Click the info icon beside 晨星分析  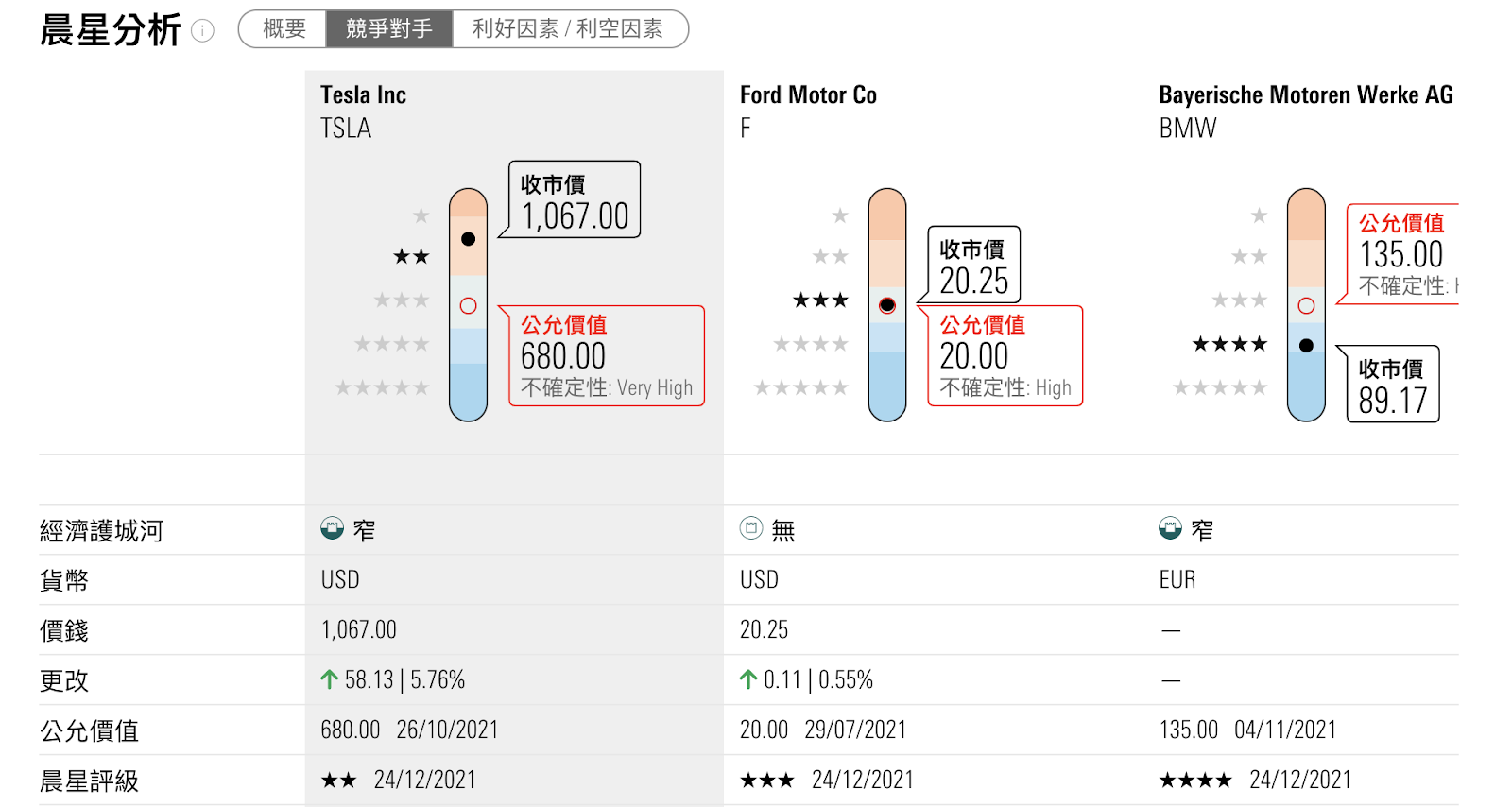coord(202,31)
